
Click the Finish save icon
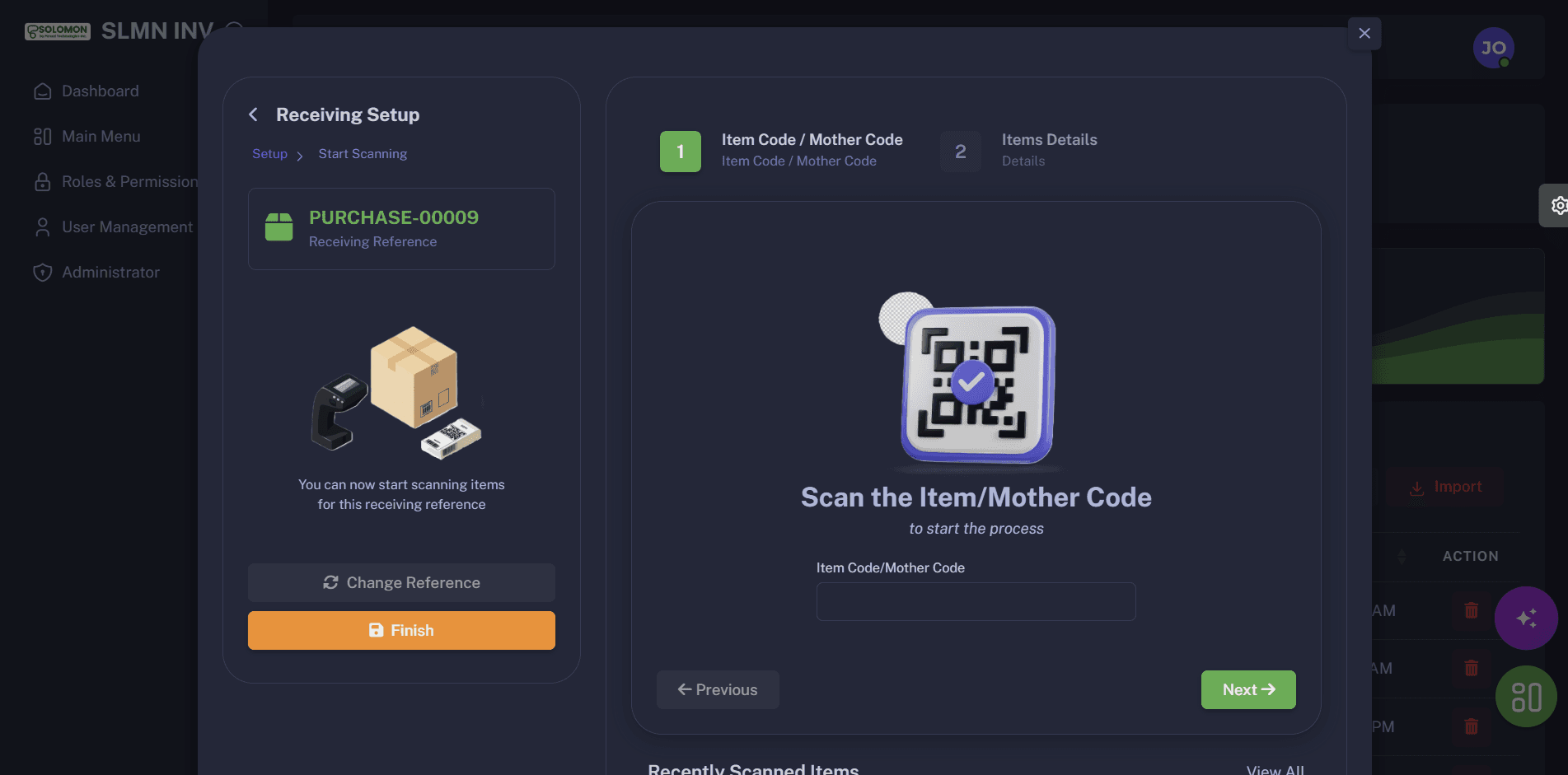[377, 630]
